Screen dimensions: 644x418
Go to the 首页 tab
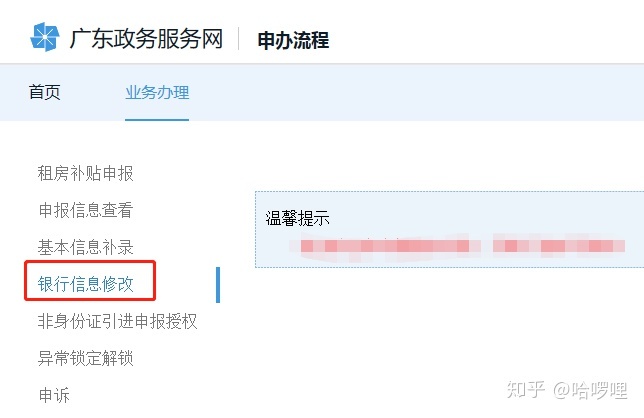point(44,92)
